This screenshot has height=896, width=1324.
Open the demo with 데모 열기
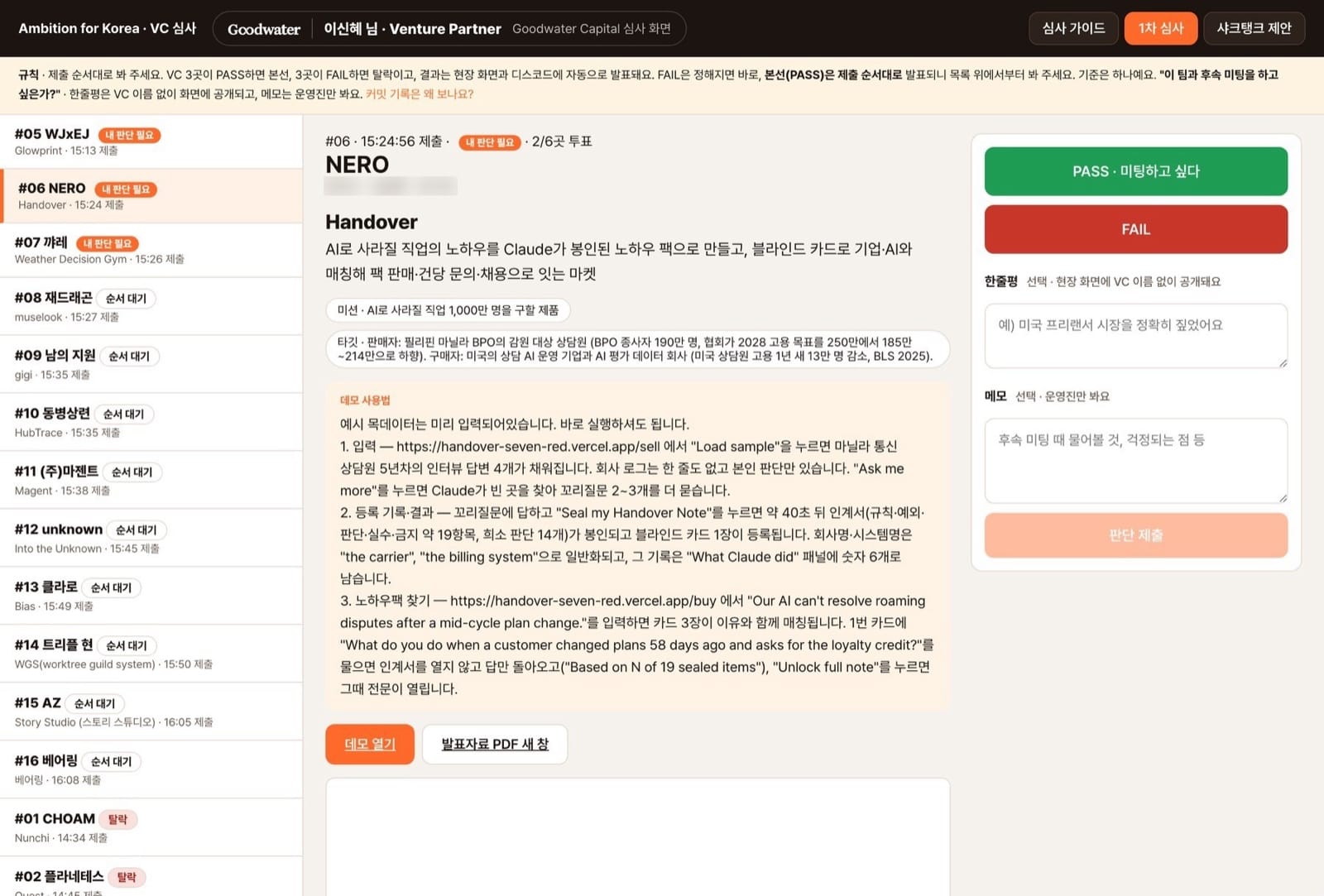point(370,744)
